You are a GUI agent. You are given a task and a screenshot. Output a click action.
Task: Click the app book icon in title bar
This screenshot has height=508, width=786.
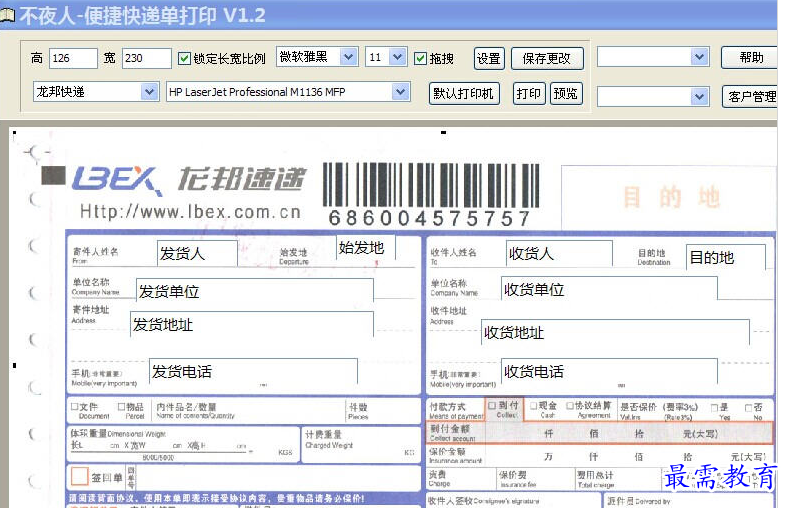click(x=7, y=15)
